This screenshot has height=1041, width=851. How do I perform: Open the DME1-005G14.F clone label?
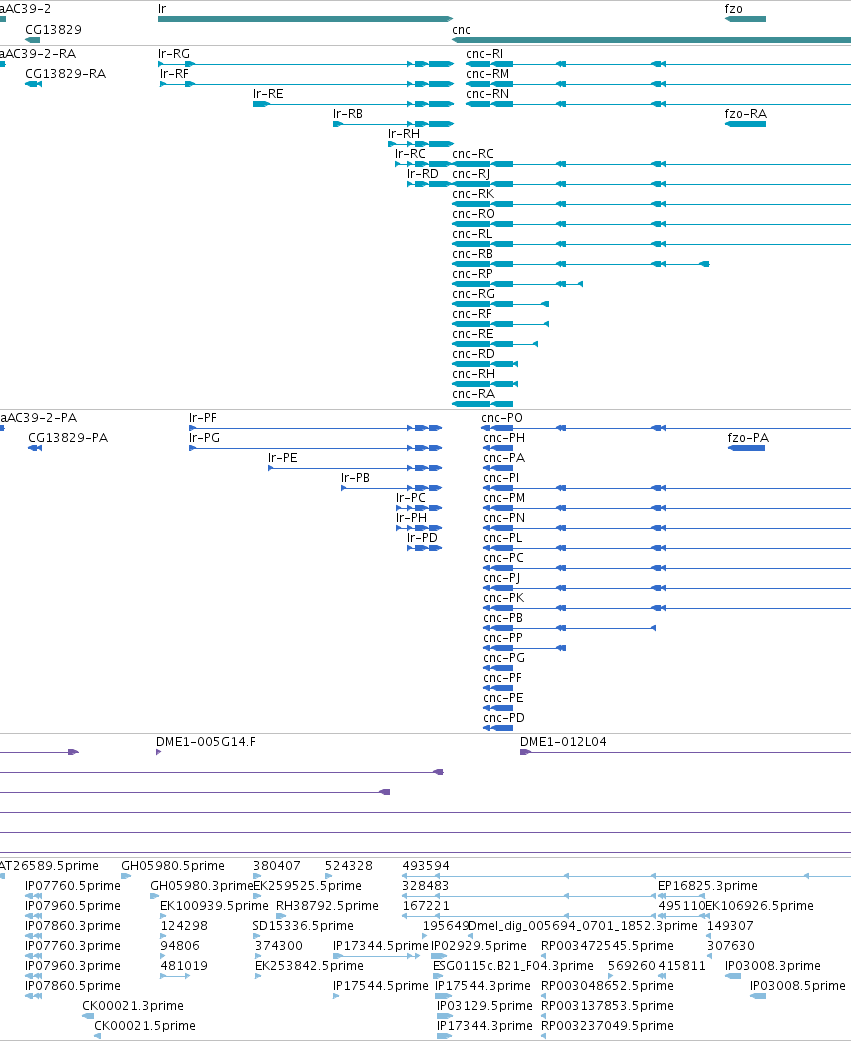[x=206, y=742]
